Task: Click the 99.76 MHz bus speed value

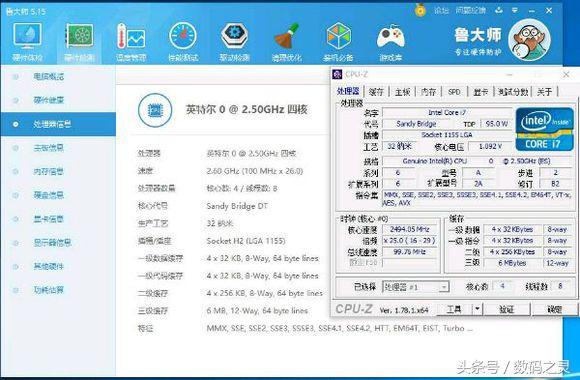Action: (x=409, y=252)
